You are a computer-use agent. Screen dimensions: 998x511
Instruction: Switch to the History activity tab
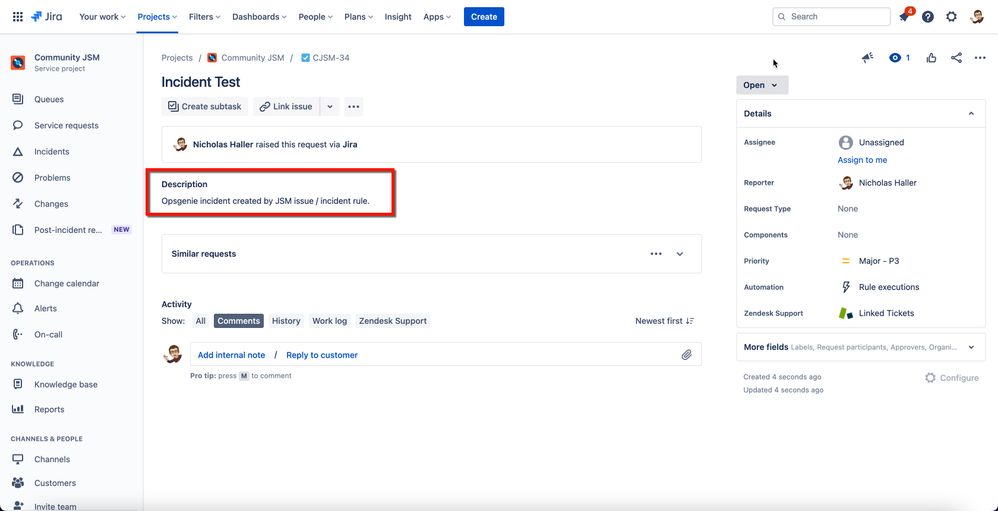286,321
